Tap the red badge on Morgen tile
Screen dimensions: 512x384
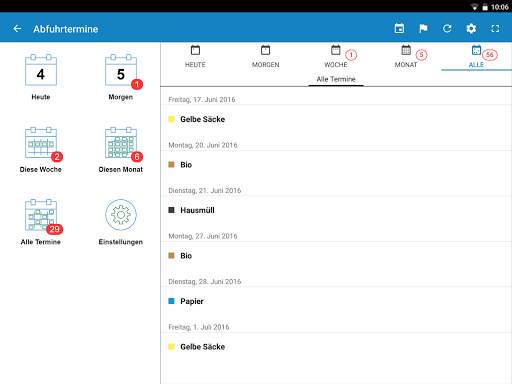pos(137,84)
